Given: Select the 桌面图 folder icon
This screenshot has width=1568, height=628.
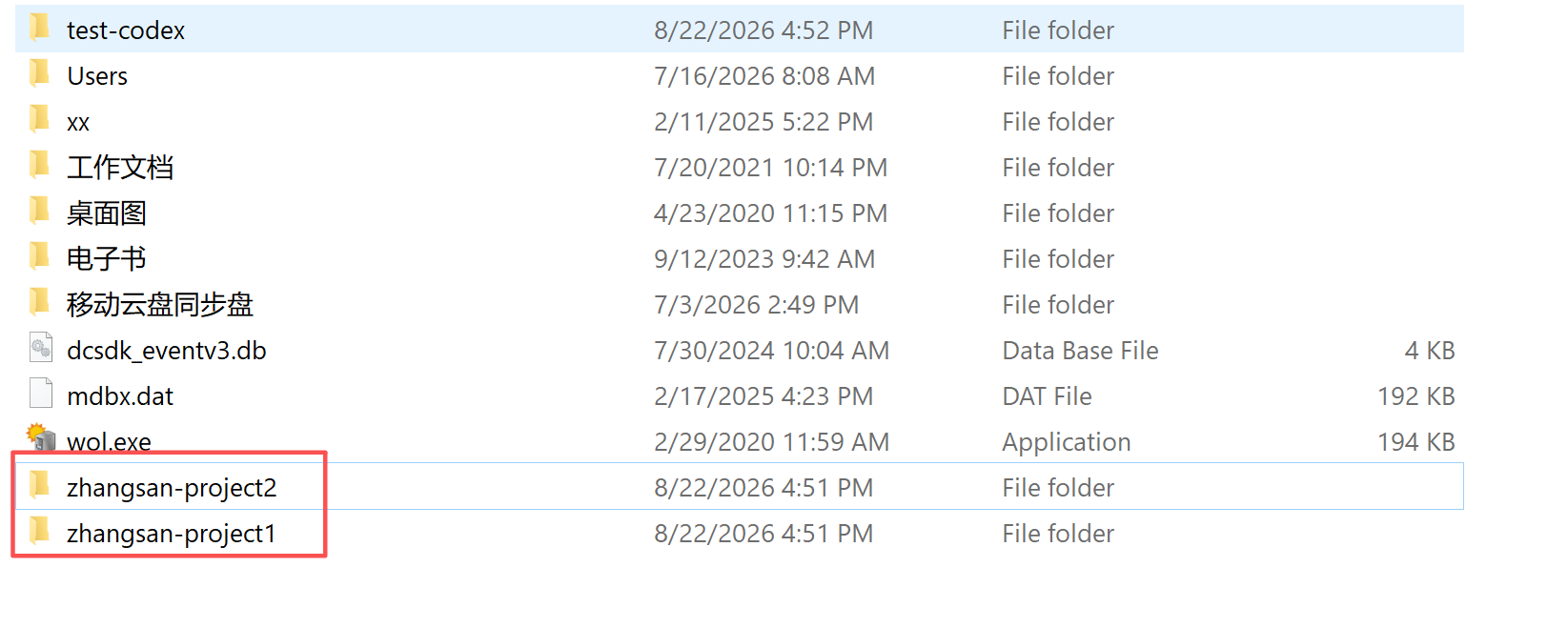Looking at the screenshot, I should pyautogui.click(x=40, y=211).
